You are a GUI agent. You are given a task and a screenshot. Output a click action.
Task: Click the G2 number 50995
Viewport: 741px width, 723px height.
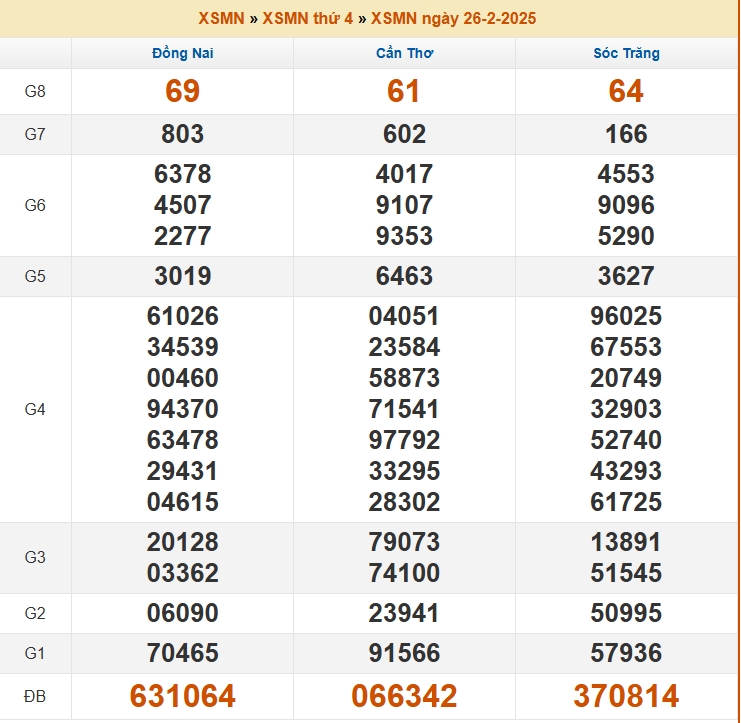pyautogui.click(x=626, y=613)
